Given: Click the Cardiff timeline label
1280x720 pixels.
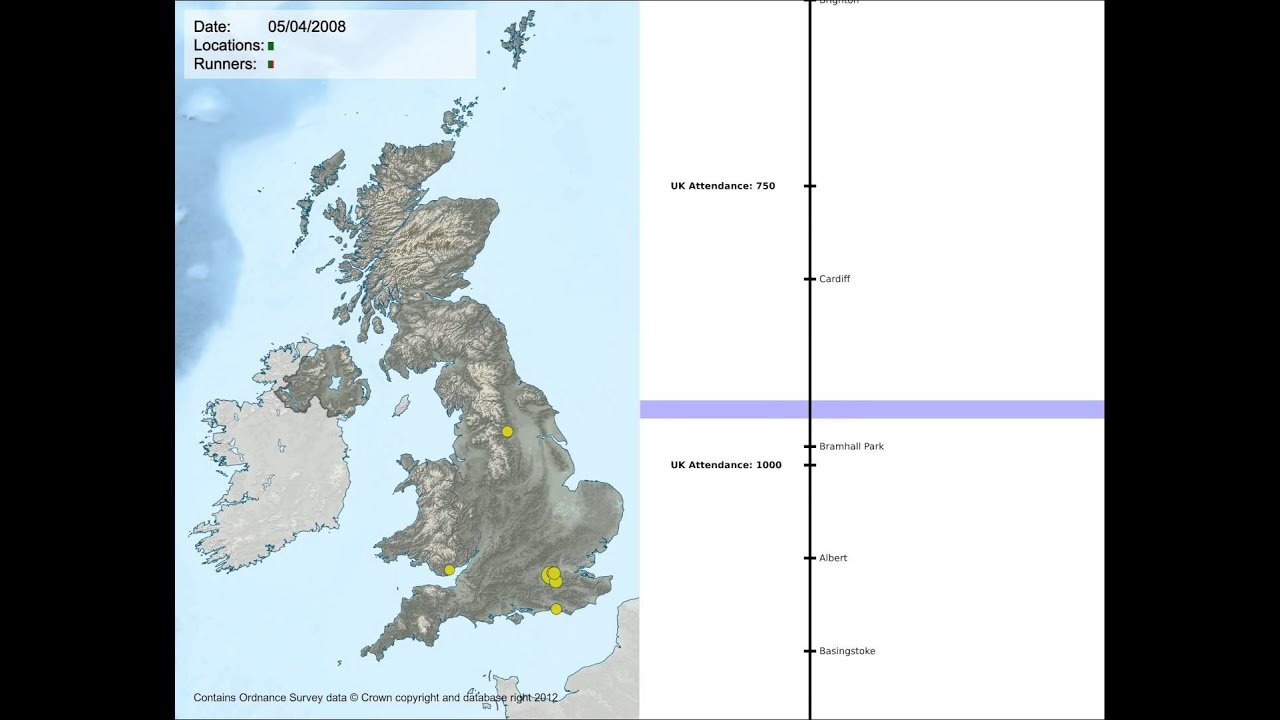Looking at the screenshot, I should (x=834, y=279).
